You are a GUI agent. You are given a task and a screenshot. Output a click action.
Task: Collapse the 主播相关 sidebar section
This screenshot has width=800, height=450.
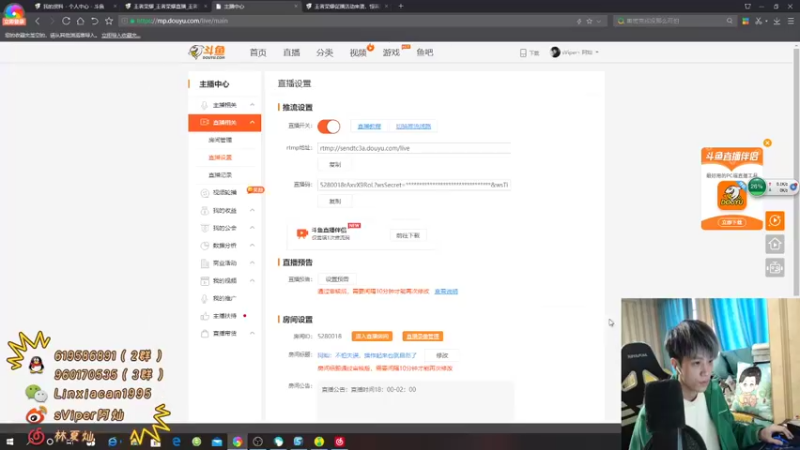pos(252,105)
